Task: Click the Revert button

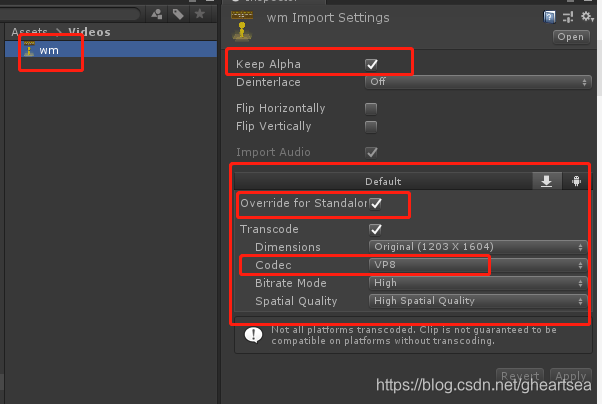Action: [x=520, y=375]
